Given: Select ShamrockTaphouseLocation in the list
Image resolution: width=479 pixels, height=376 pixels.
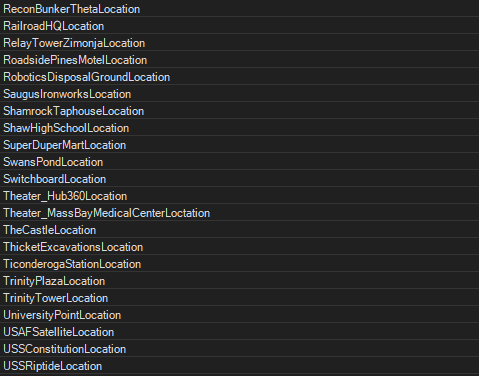Looking at the screenshot, I should 239,111.
